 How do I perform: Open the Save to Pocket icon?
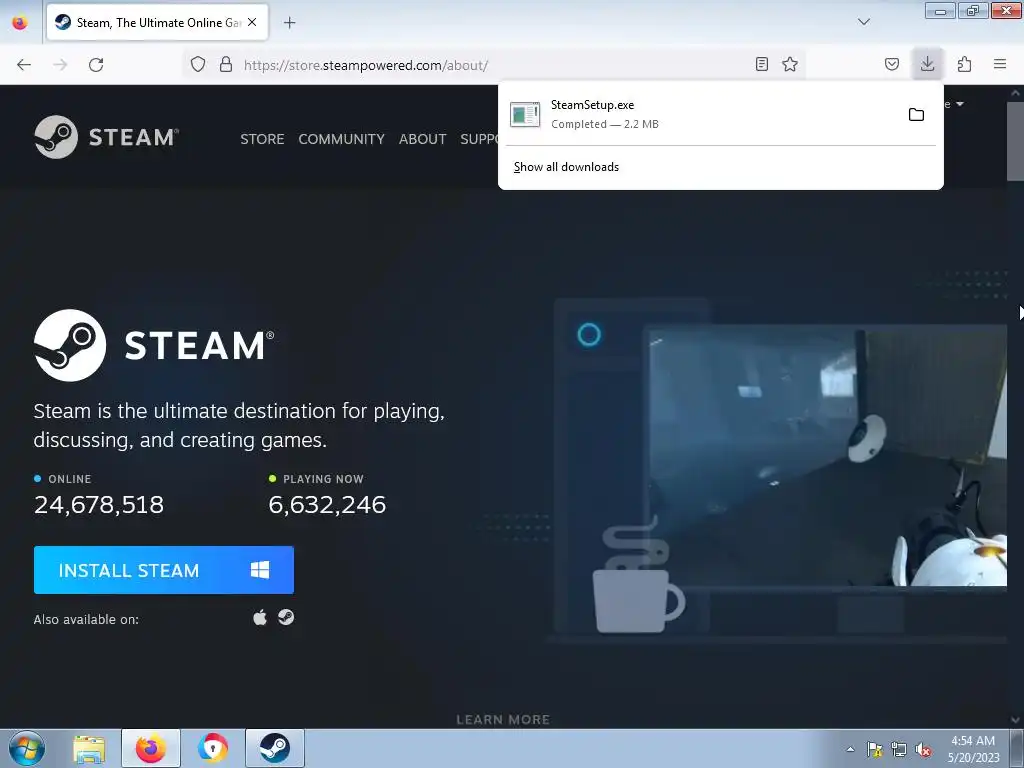tap(892, 64)
